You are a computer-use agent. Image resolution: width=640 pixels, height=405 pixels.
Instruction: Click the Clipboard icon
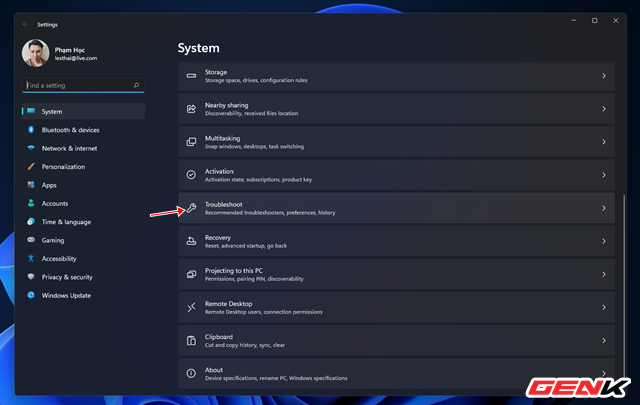pos(191,340)
